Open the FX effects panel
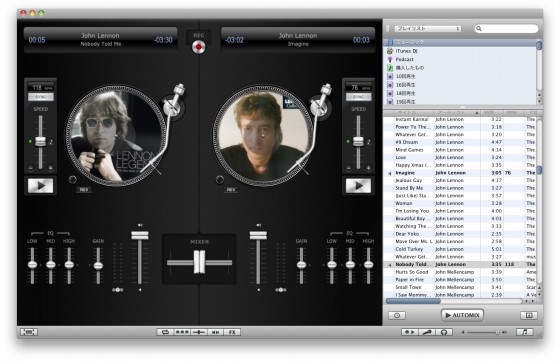Screen dimensions: 560x364 pos(232,332)
